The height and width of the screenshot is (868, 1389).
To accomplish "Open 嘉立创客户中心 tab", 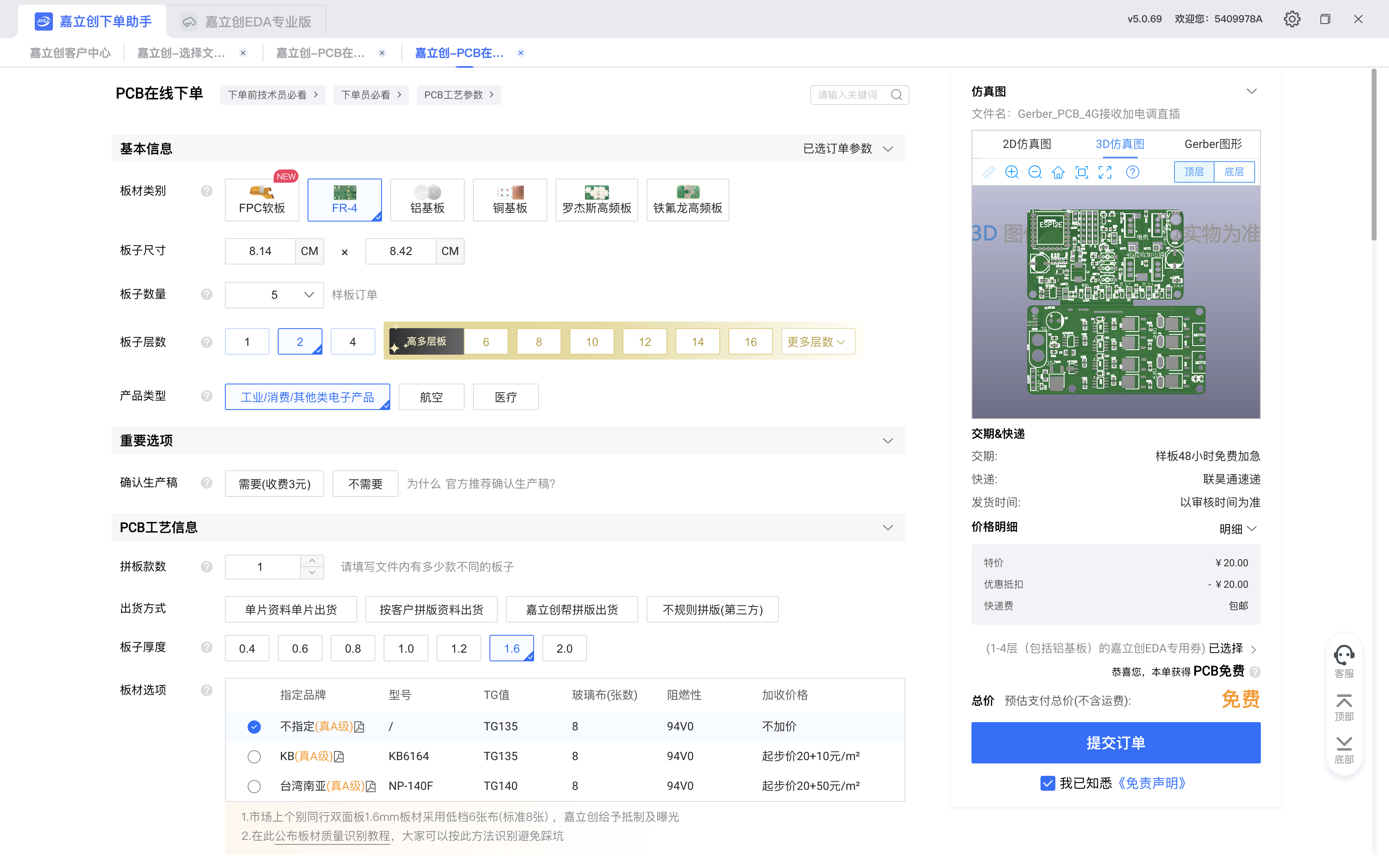I will pyautogui.click(x=69, y=53).
